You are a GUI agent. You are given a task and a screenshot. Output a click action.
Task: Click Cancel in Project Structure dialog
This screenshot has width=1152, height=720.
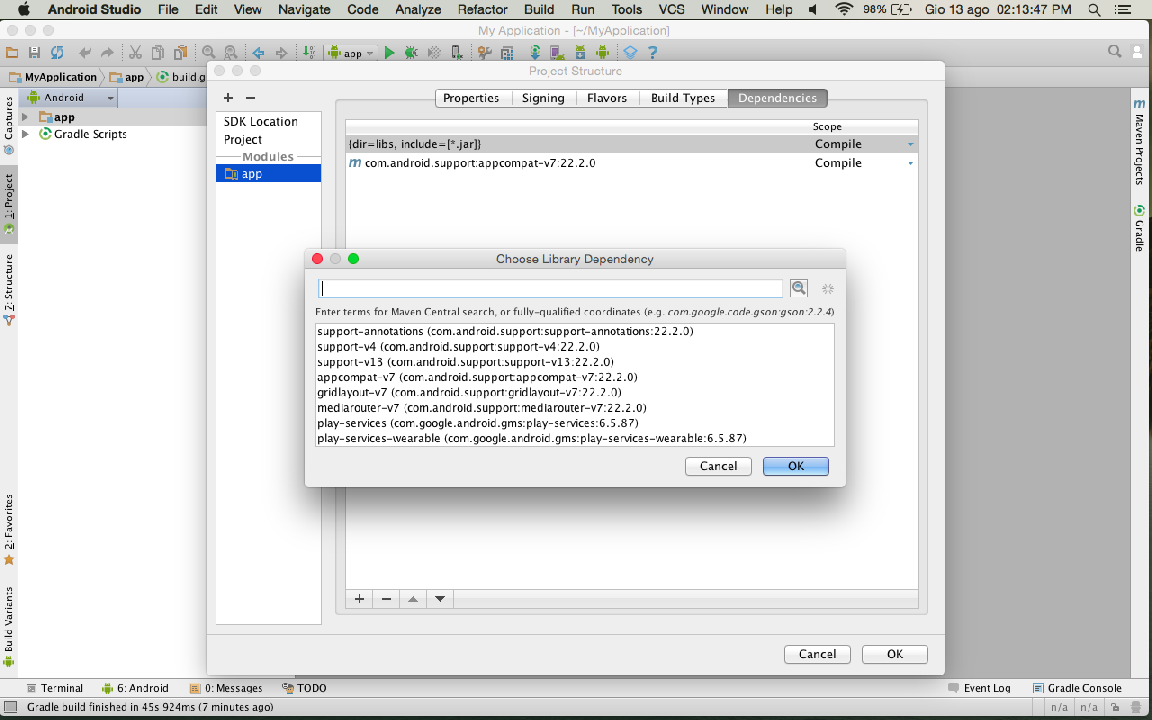817,654
